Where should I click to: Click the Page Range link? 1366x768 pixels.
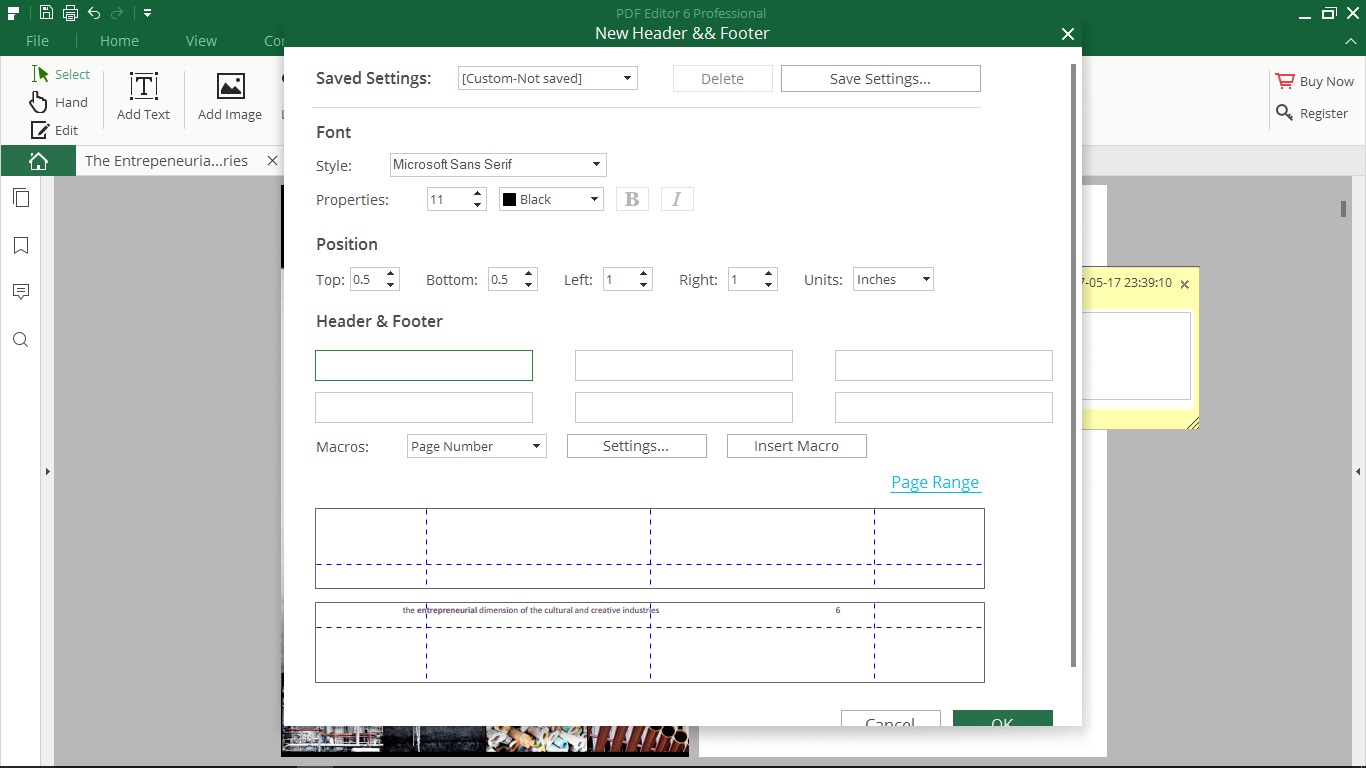(x=934, y=482)
